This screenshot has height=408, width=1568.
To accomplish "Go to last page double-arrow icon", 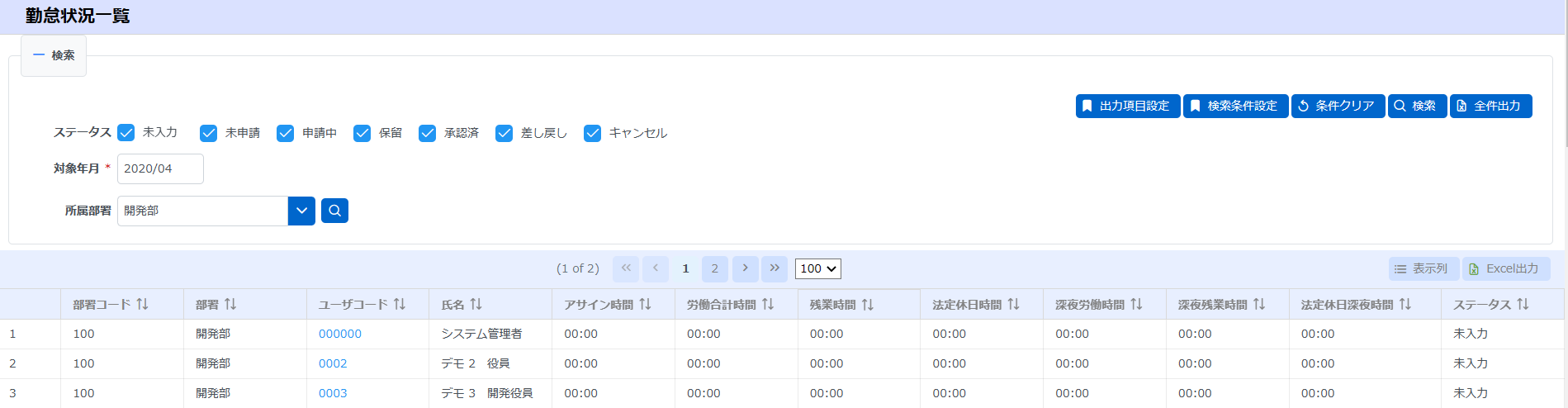I will [x=775, y=268].
